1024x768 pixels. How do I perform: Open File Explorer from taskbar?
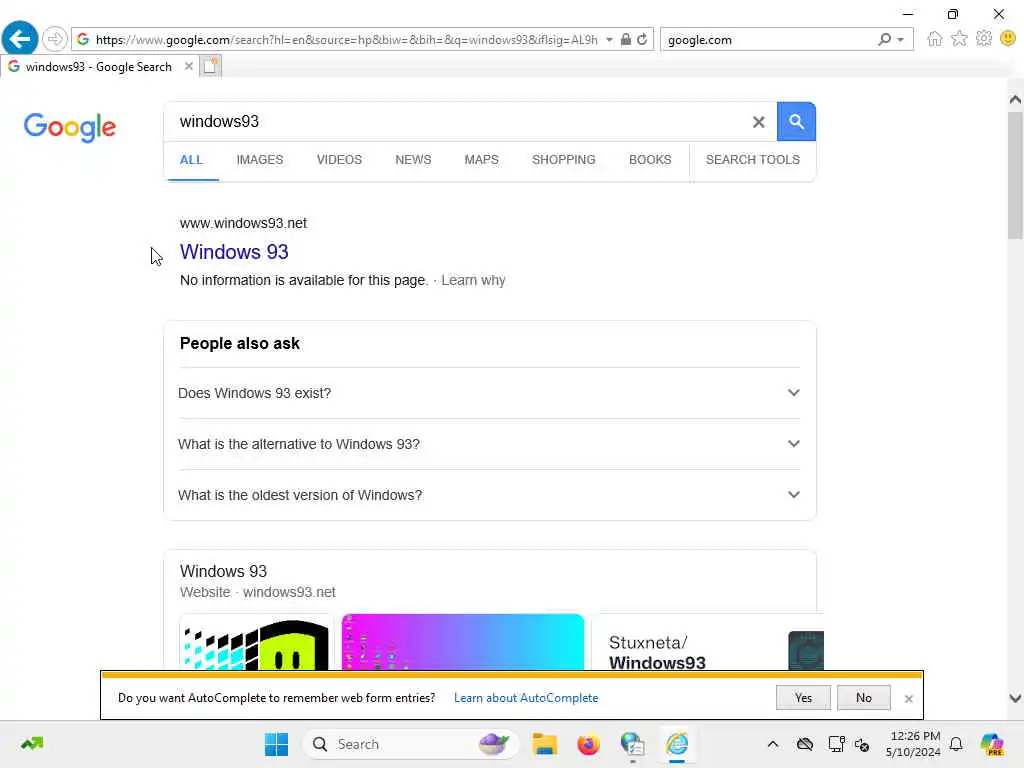pos(544,744)
